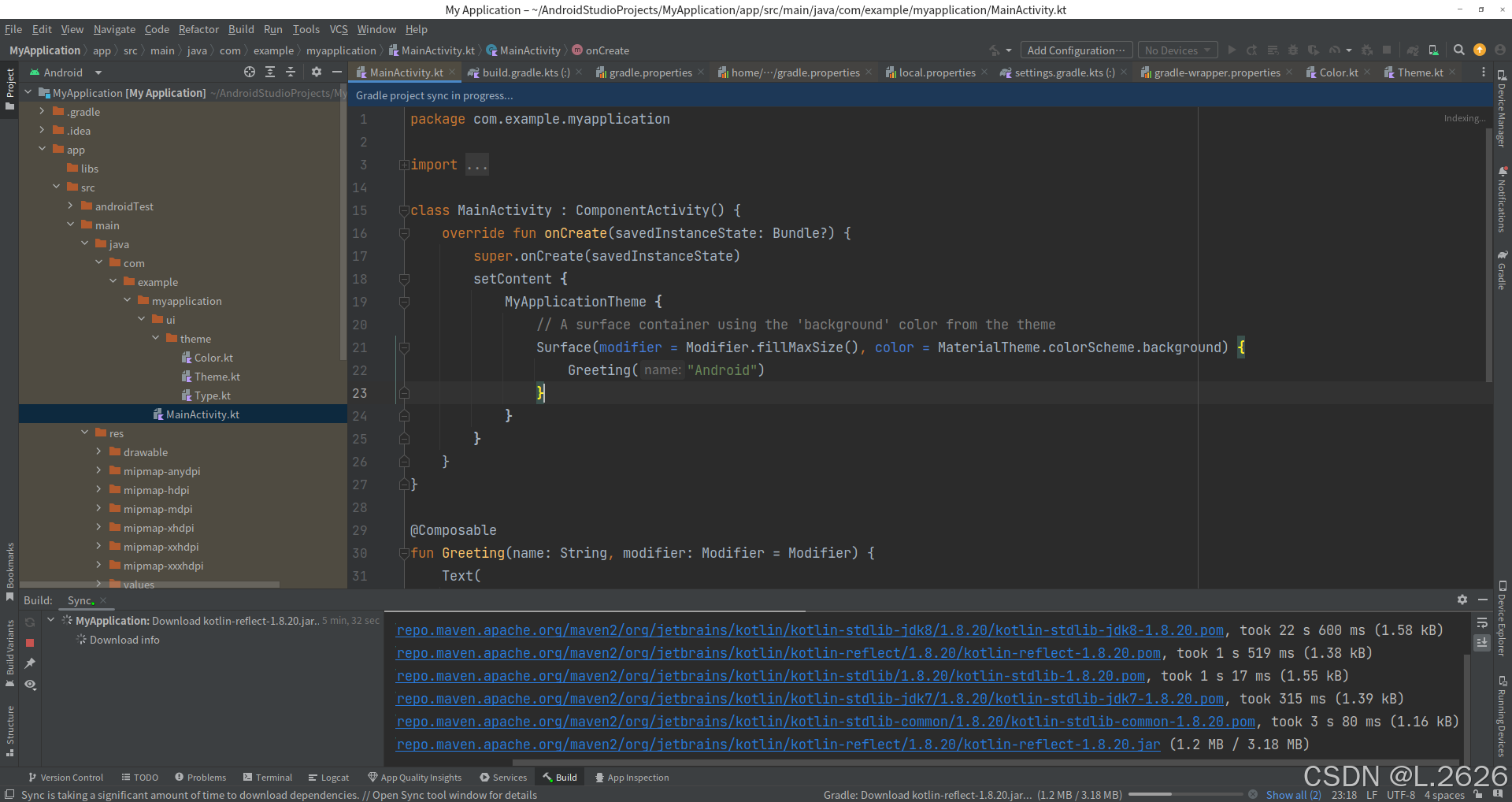Collapse the theme folder in project tree
The height and width of the screenshot is (802, 1512).
pyautogui.click(x=156, y=338)
